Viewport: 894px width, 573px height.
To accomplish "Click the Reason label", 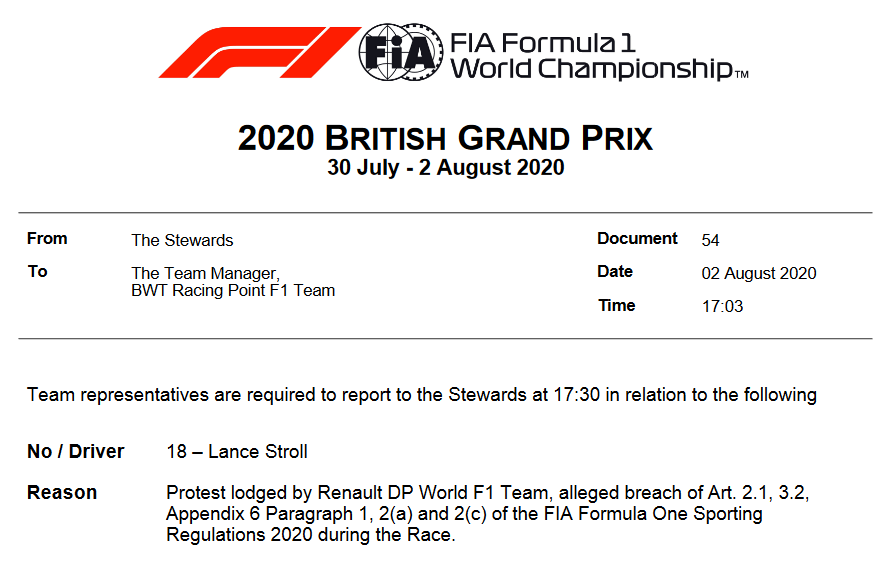I will point(62,493).
